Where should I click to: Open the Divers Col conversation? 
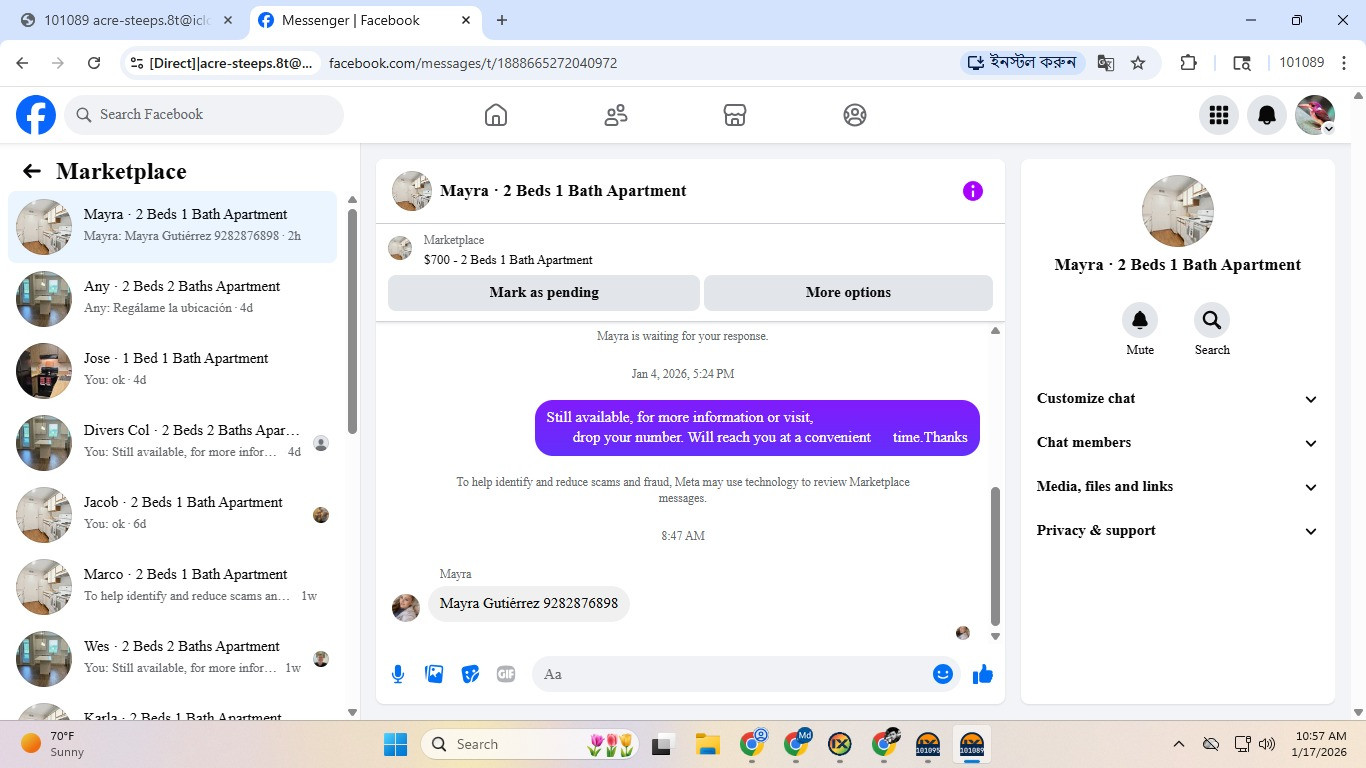(173, 443)
